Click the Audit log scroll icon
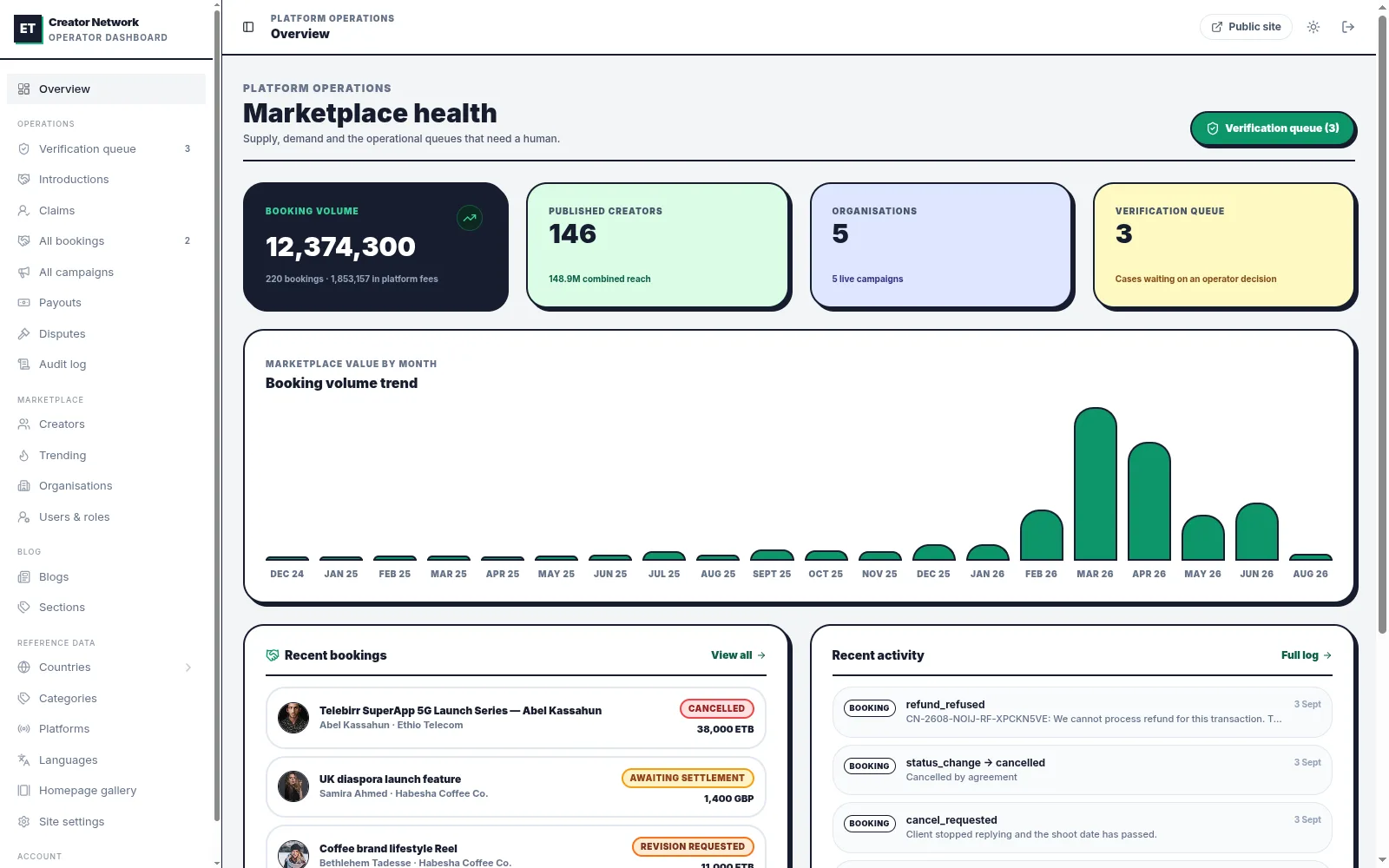The image size is (1389, 868). tap(24, 364)
